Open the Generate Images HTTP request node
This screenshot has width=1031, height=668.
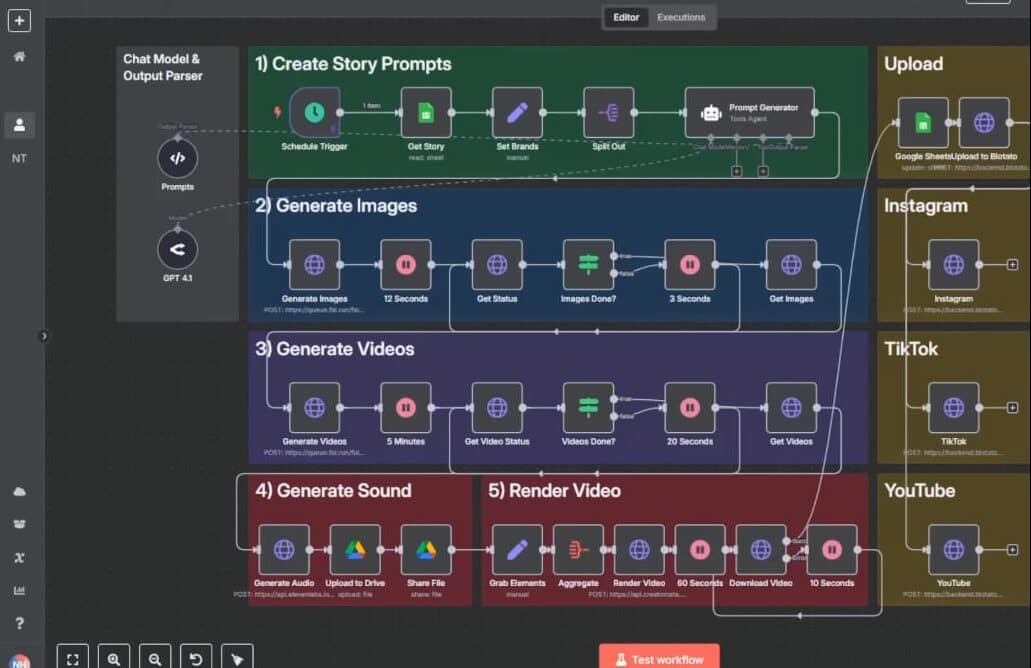[314, 264]
